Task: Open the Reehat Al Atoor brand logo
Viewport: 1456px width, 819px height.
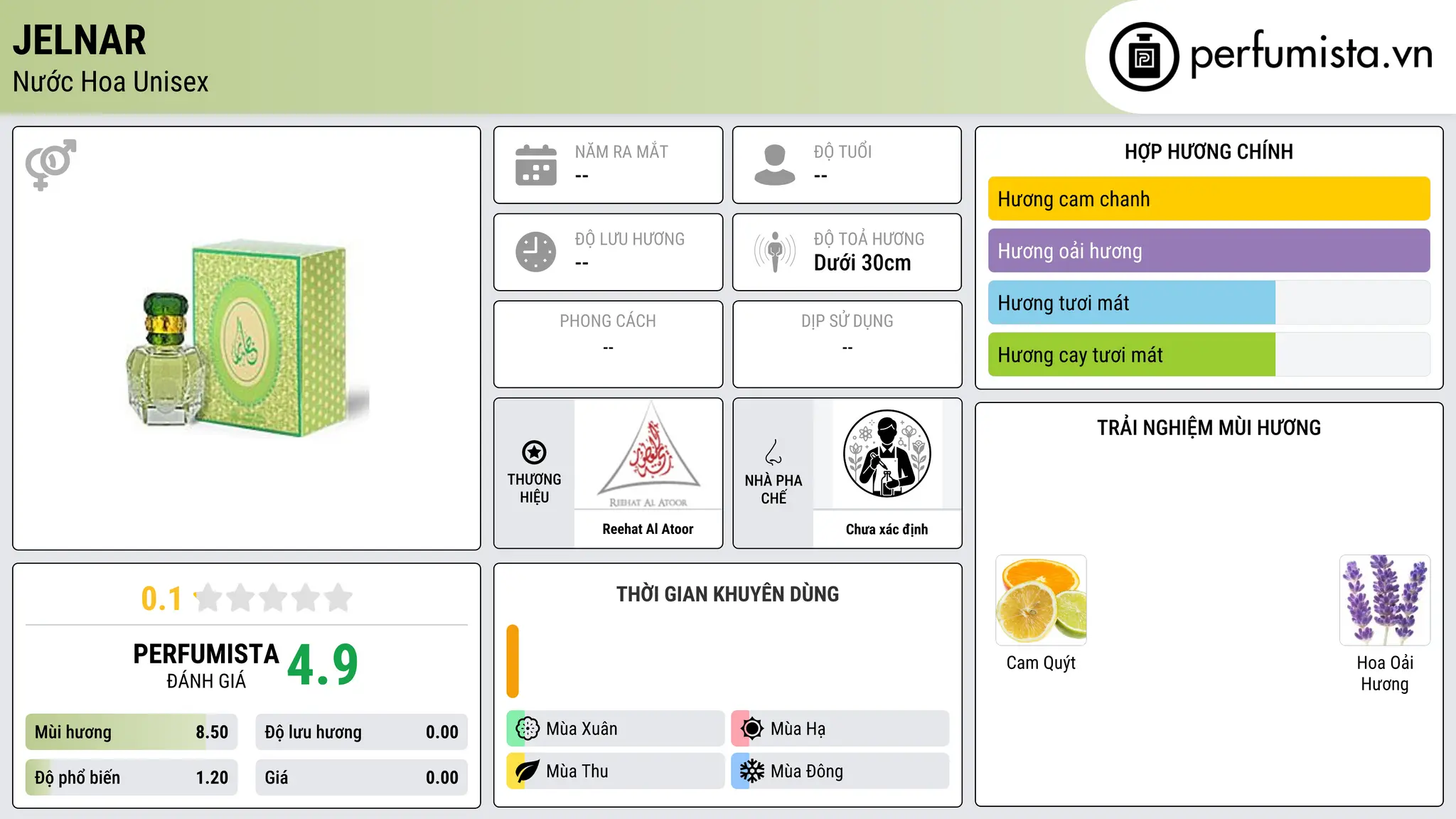Action: tap(648, 454)
